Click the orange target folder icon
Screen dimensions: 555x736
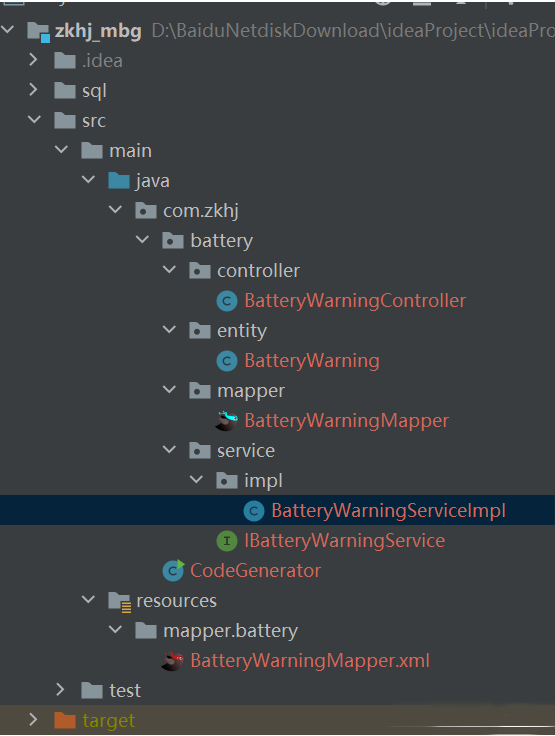click(x=65, y=720)
